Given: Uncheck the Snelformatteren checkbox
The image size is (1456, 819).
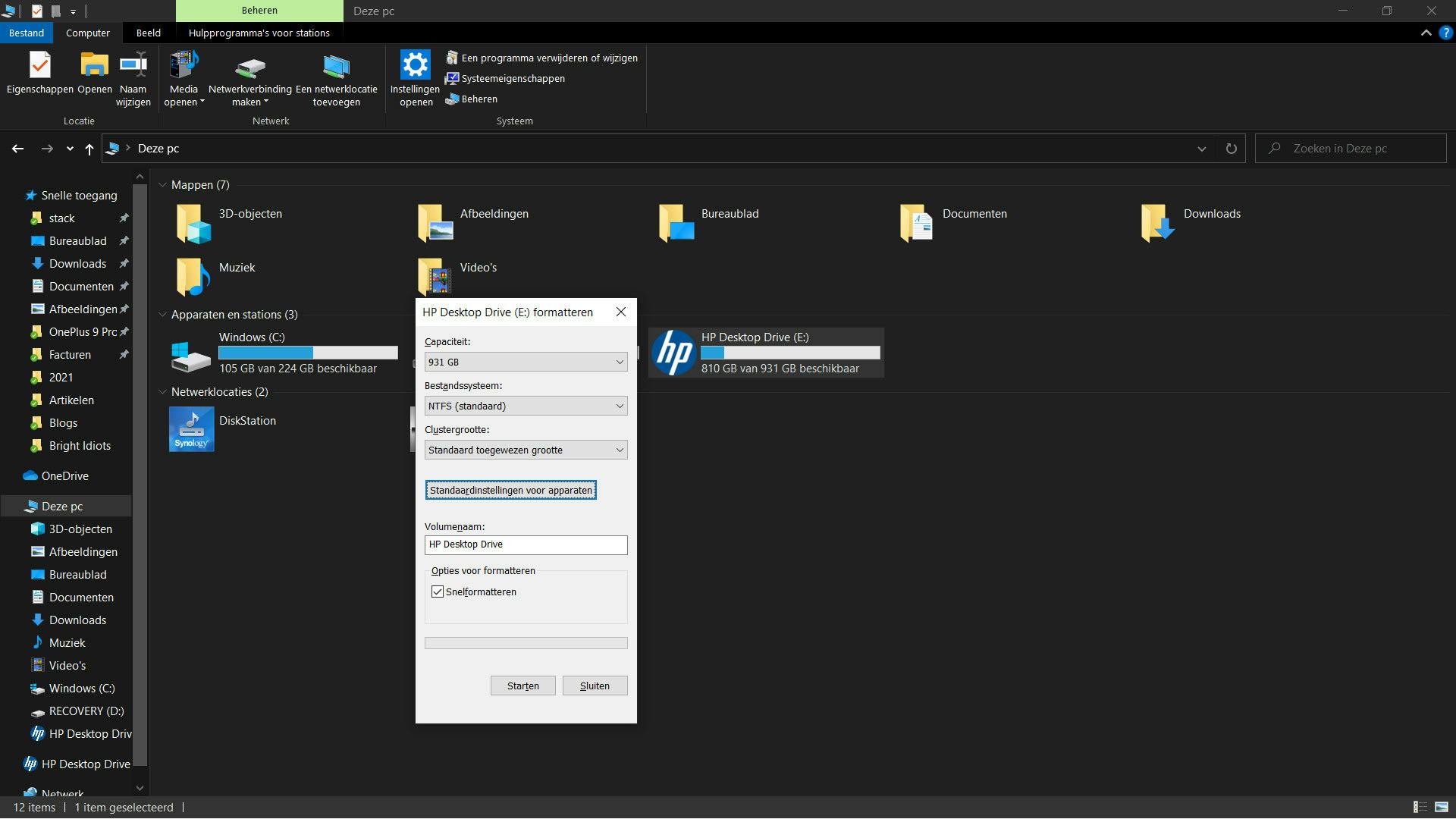Looking at the screenshot, I should [x=438, y=592].
